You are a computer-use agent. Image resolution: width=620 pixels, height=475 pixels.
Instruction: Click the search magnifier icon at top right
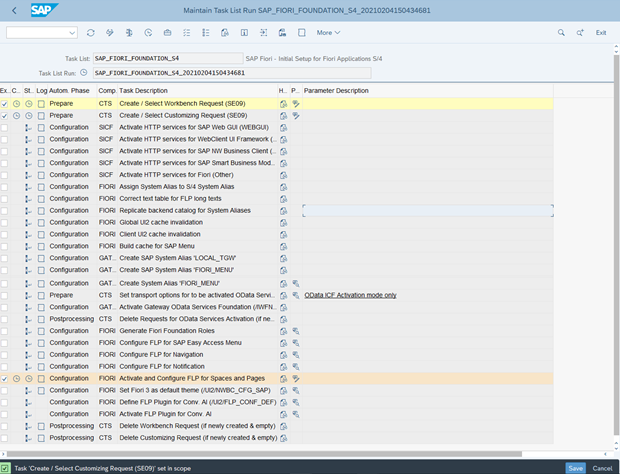point(561,33)
